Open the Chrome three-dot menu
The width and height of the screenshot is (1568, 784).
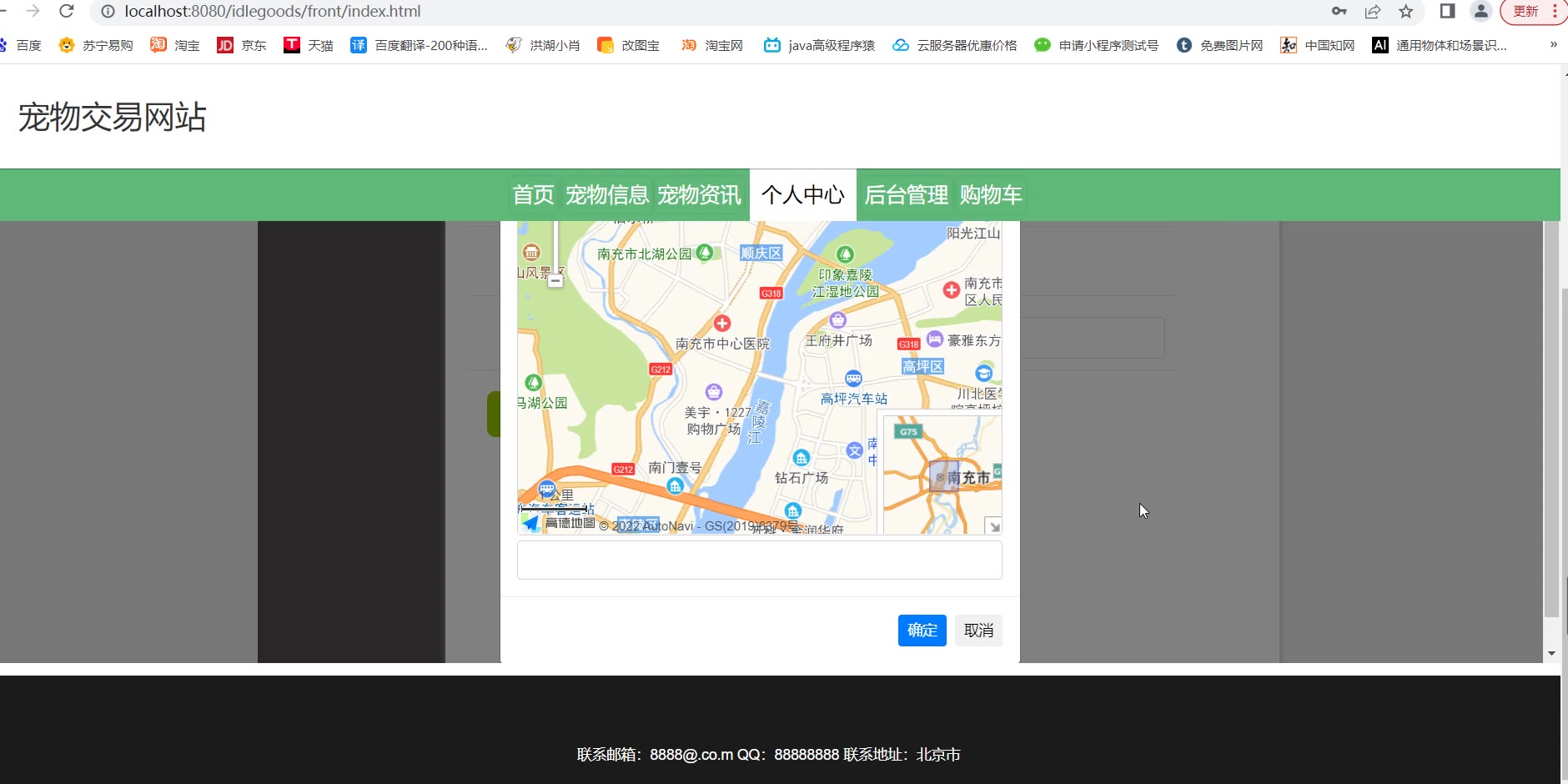coord(1555,12)
